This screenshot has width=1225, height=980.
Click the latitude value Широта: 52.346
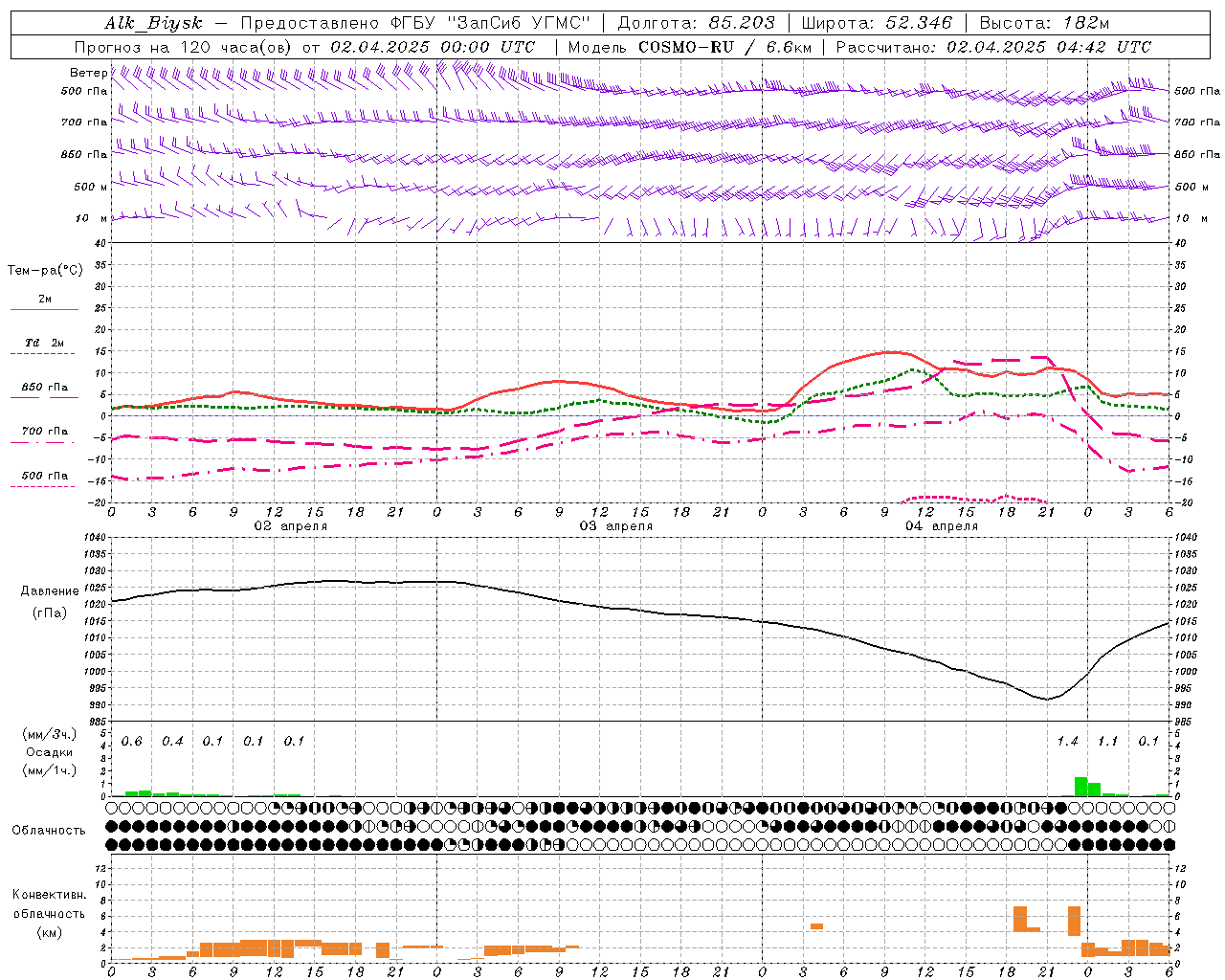[x=877, y=23]
